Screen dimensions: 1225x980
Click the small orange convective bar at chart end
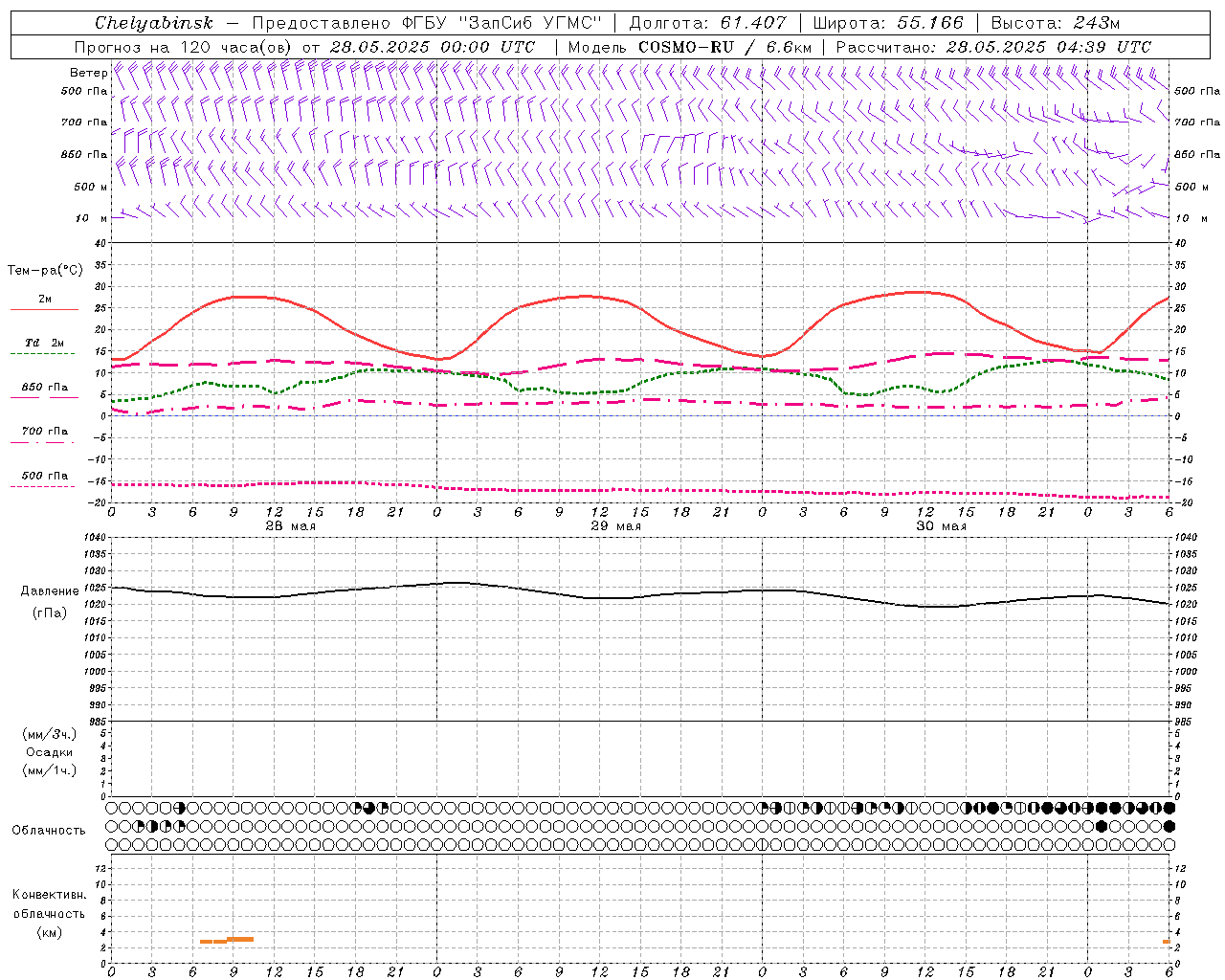coord(1167,942)
